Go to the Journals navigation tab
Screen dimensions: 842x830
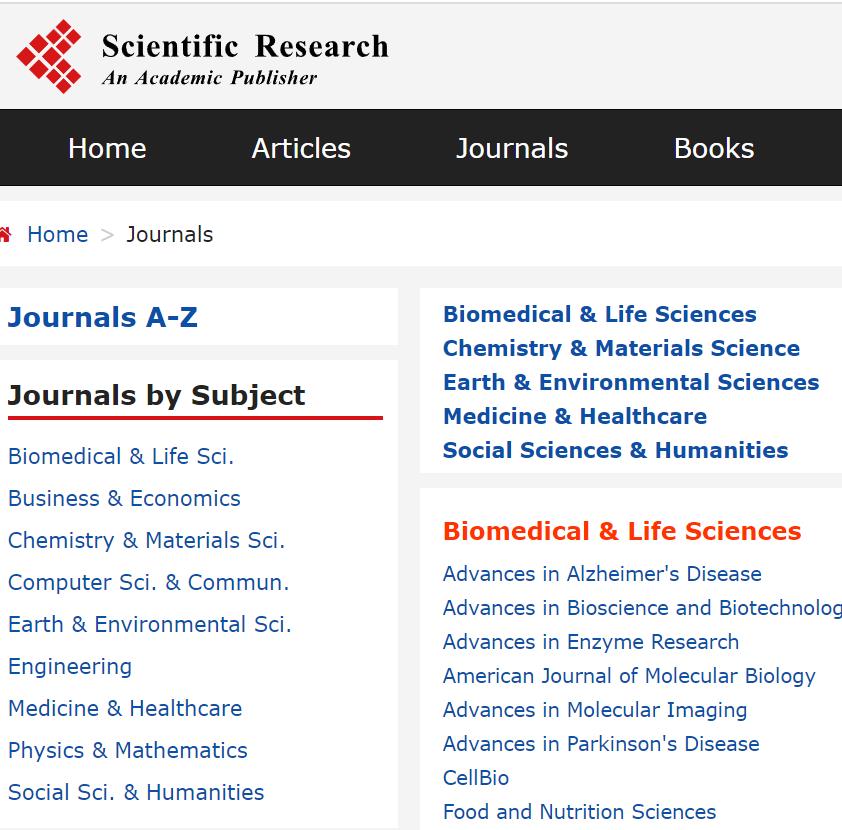coord(512,148)
